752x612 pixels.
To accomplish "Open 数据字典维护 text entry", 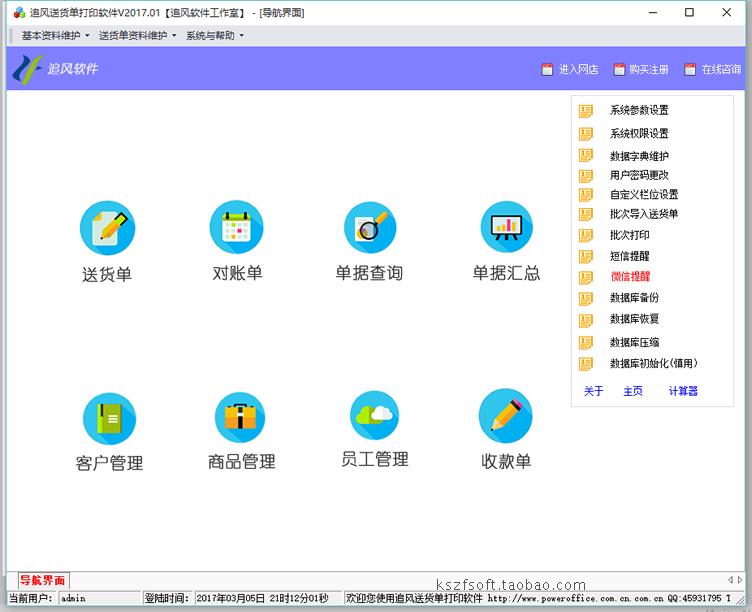I will (639, 156).
